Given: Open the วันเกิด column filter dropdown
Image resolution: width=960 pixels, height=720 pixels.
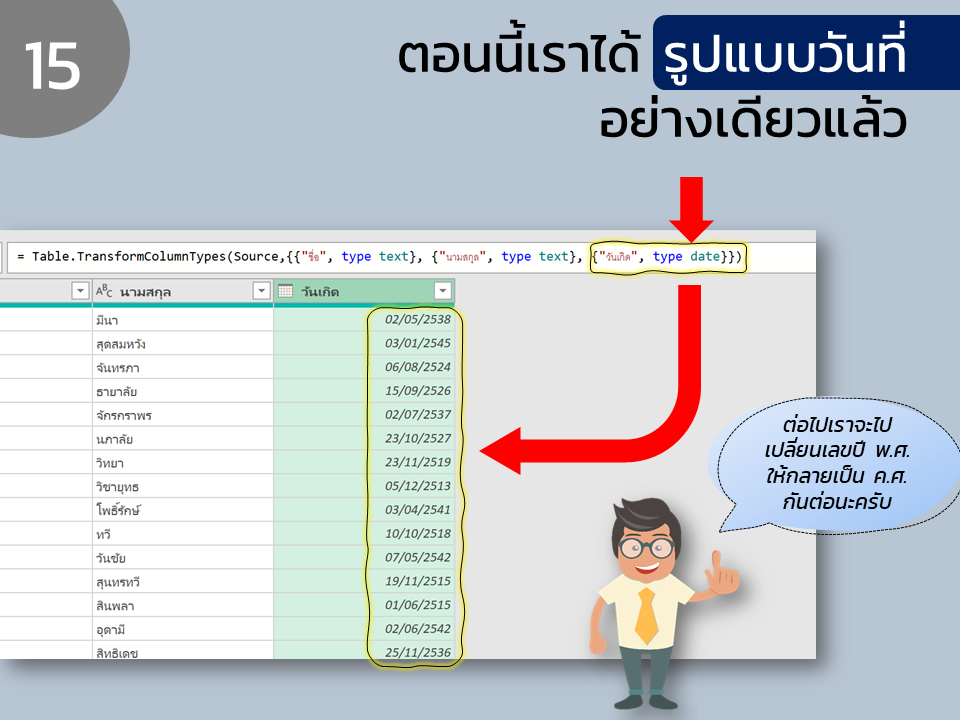Looking at the screenshot, I should [x=443, y=291].
